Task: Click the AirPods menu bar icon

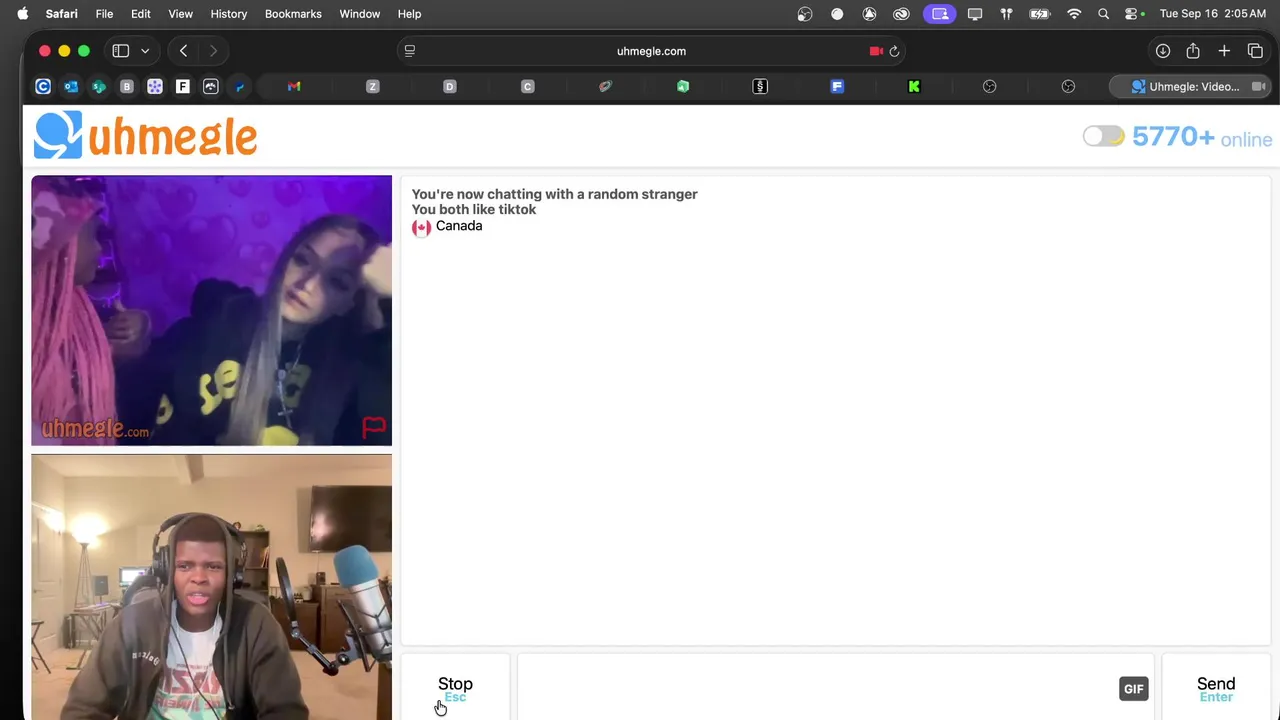Action: click(x=1007, y=14)
